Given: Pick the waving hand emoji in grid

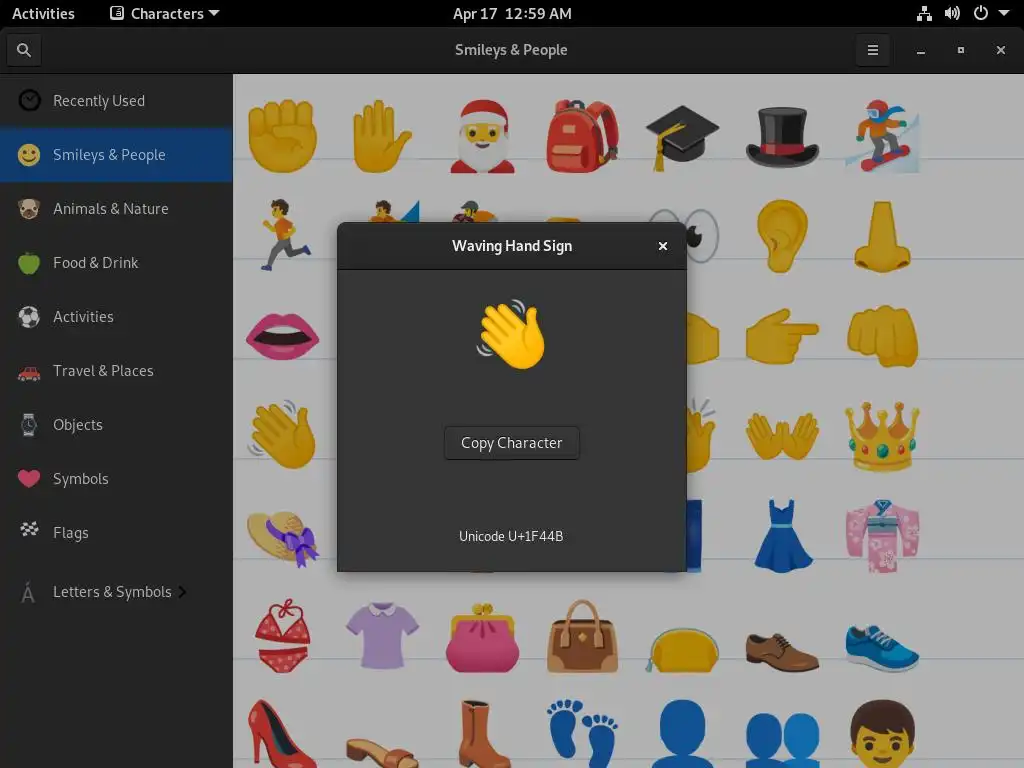Looking at the screenshot, I should click(282, 436).
